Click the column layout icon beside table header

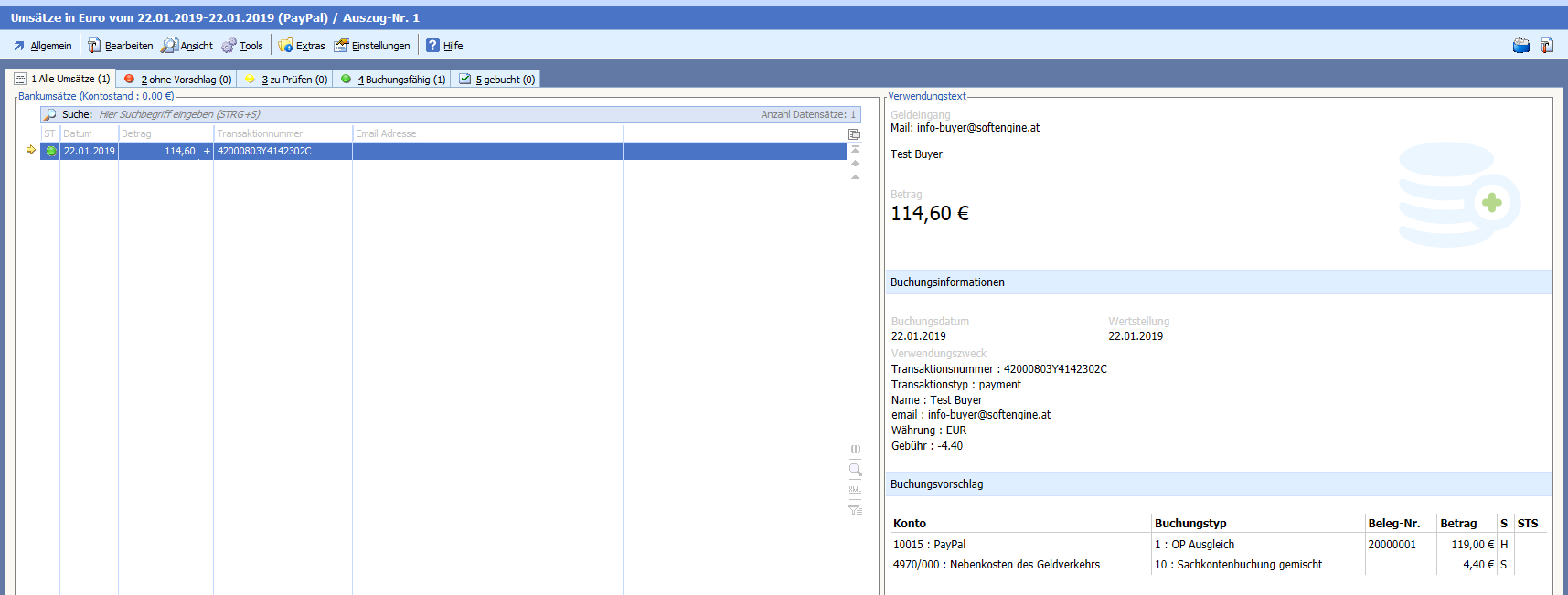tap(855, 134)
